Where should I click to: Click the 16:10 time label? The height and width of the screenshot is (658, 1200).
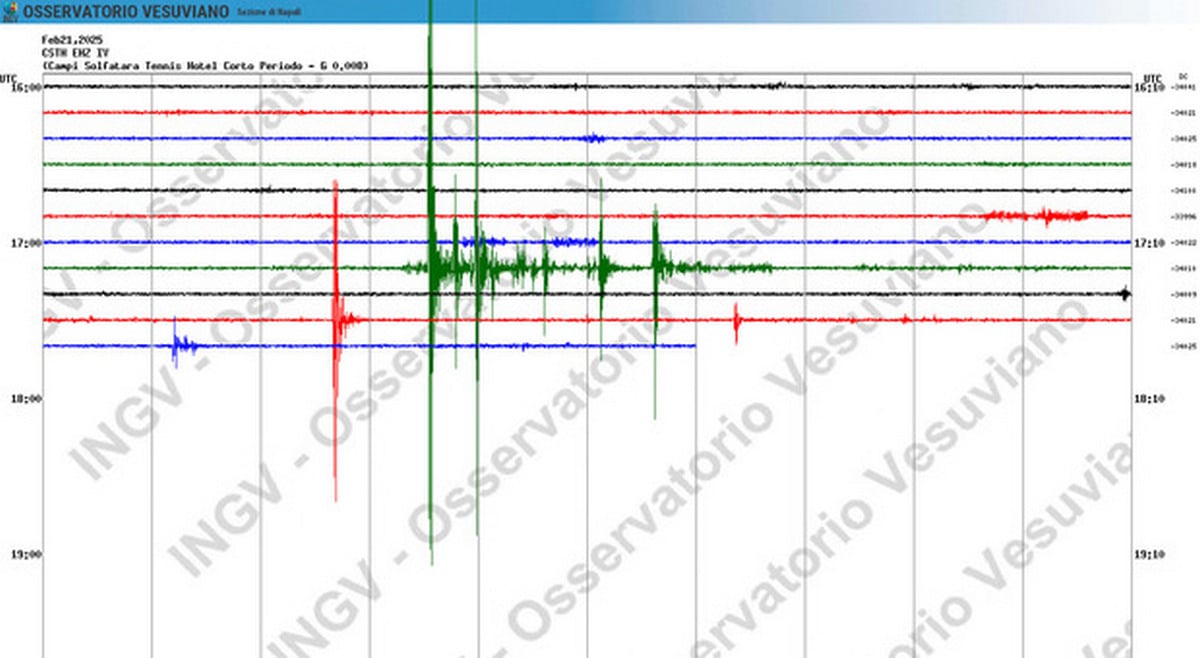pos(1149,88)
